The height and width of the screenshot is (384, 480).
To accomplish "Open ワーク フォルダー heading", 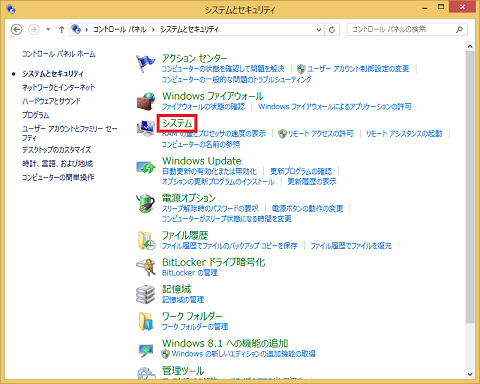I will point(192,316).
